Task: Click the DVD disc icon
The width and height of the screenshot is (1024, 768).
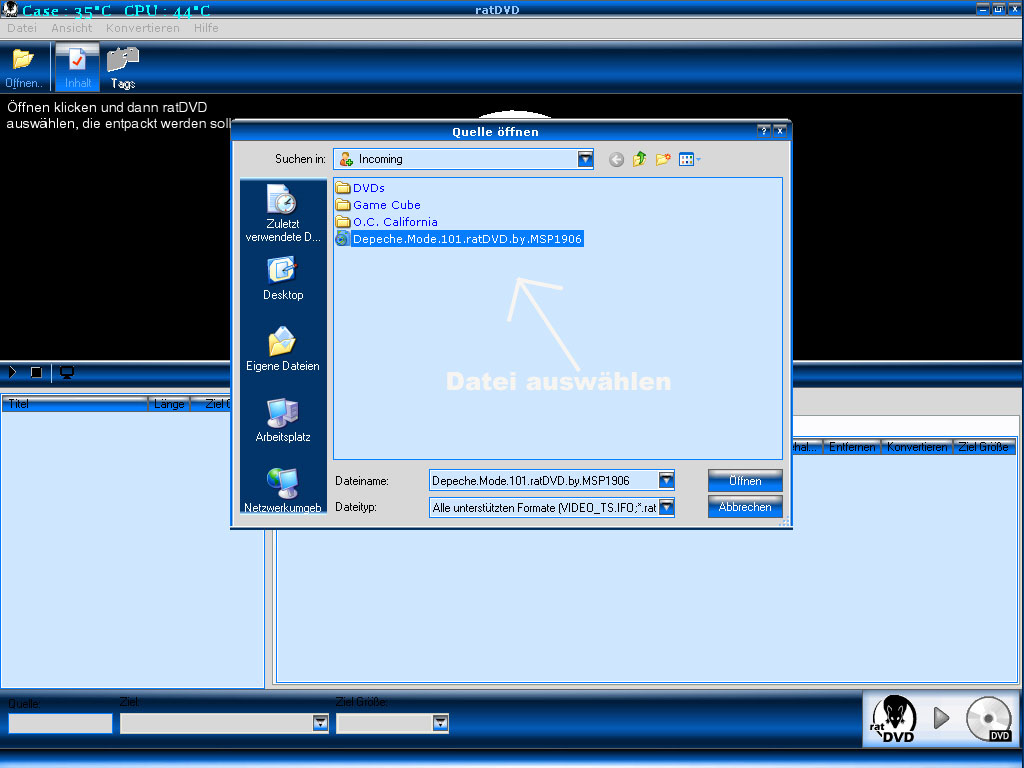Action: 989,718
